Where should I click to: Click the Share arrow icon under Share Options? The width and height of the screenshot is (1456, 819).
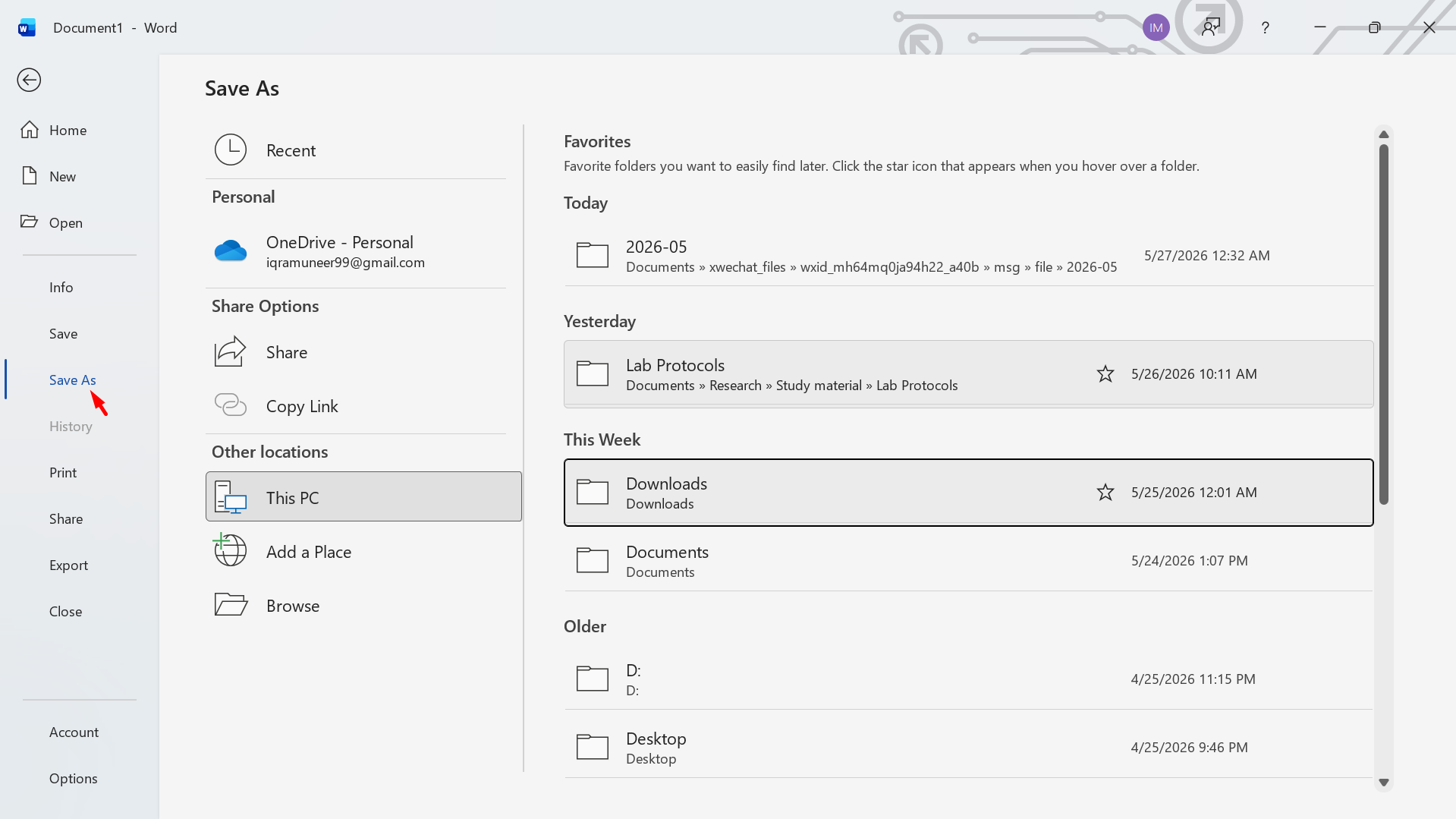click(x=231, y=351)
